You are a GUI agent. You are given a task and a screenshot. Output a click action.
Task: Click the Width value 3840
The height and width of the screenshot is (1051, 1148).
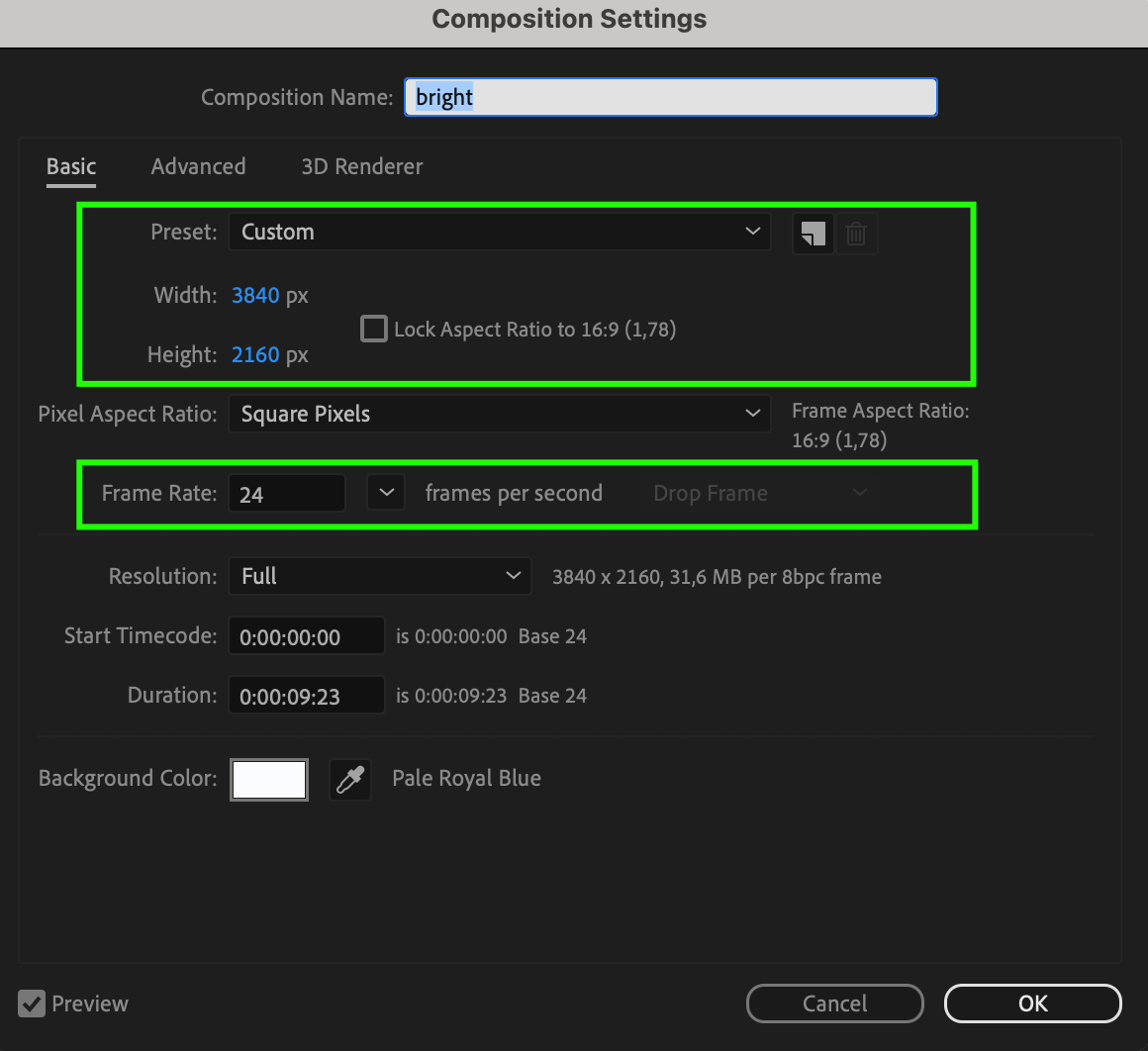click(x=254, y=296)
